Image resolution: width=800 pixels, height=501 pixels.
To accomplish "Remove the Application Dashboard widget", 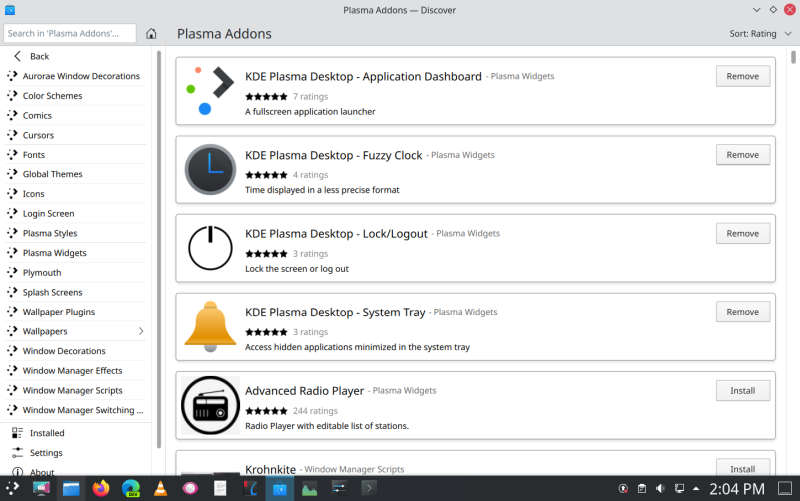I will pos(742,76).
